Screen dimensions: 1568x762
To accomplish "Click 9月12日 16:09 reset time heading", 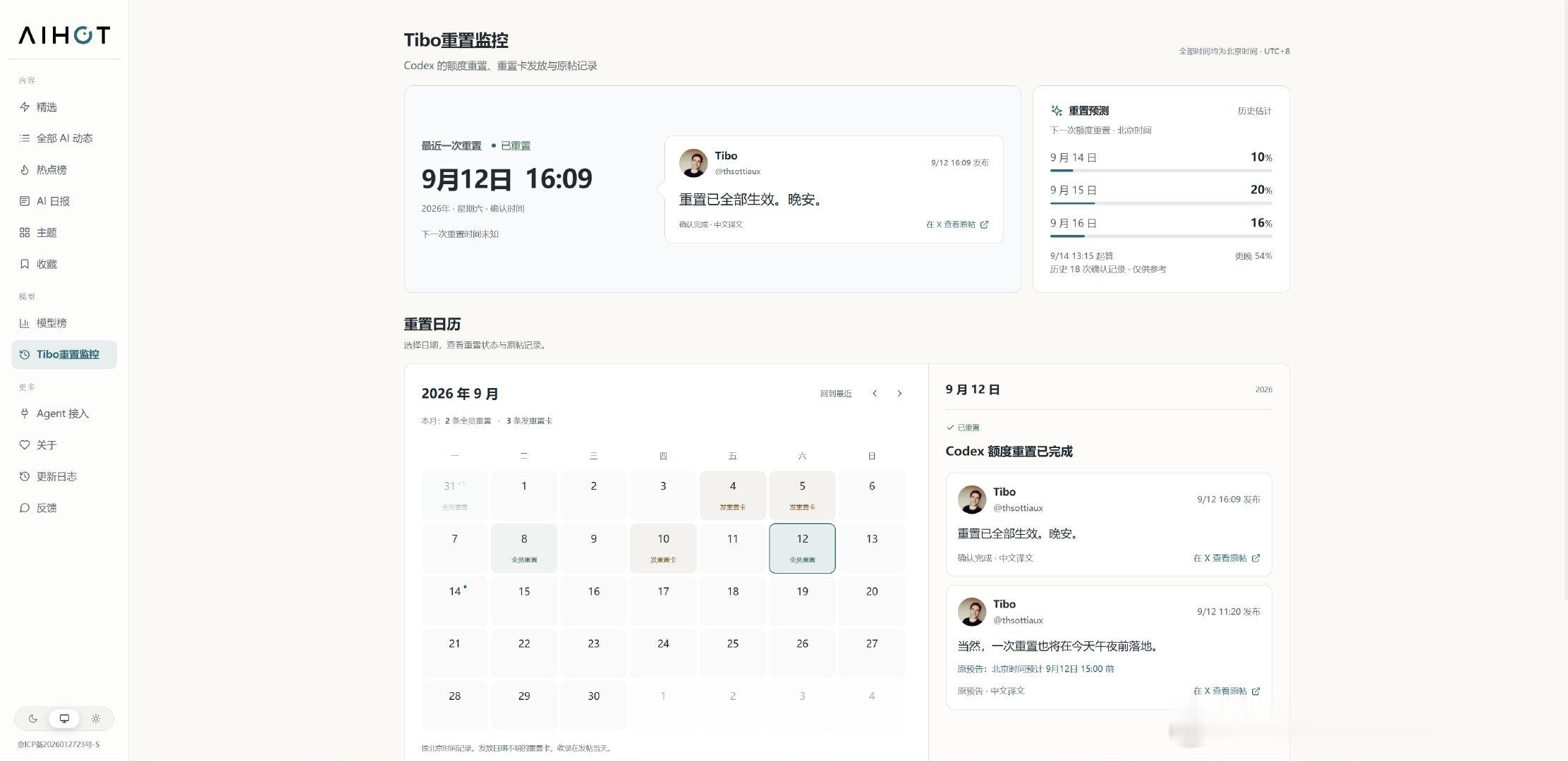I will pyautogui.click(x=506, y=179).
